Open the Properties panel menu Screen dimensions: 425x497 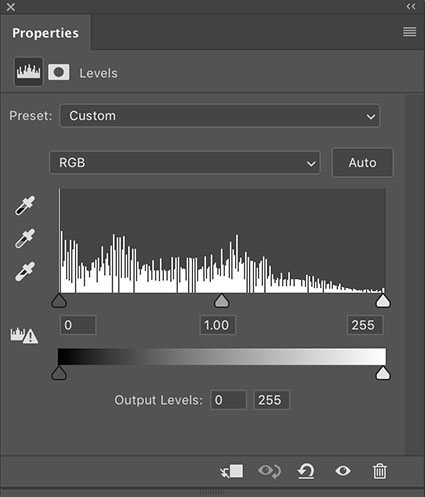click(x=410, y=32)
